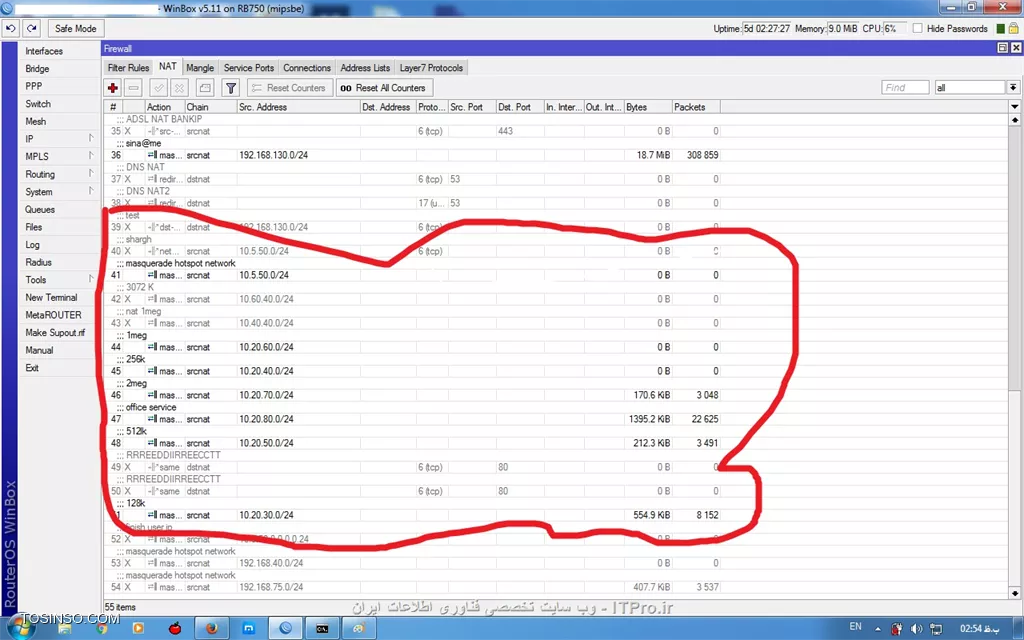1024x640 pixels.
Task: Click the rule list scroll-up arrow
Action: [x=1015, y=120]
